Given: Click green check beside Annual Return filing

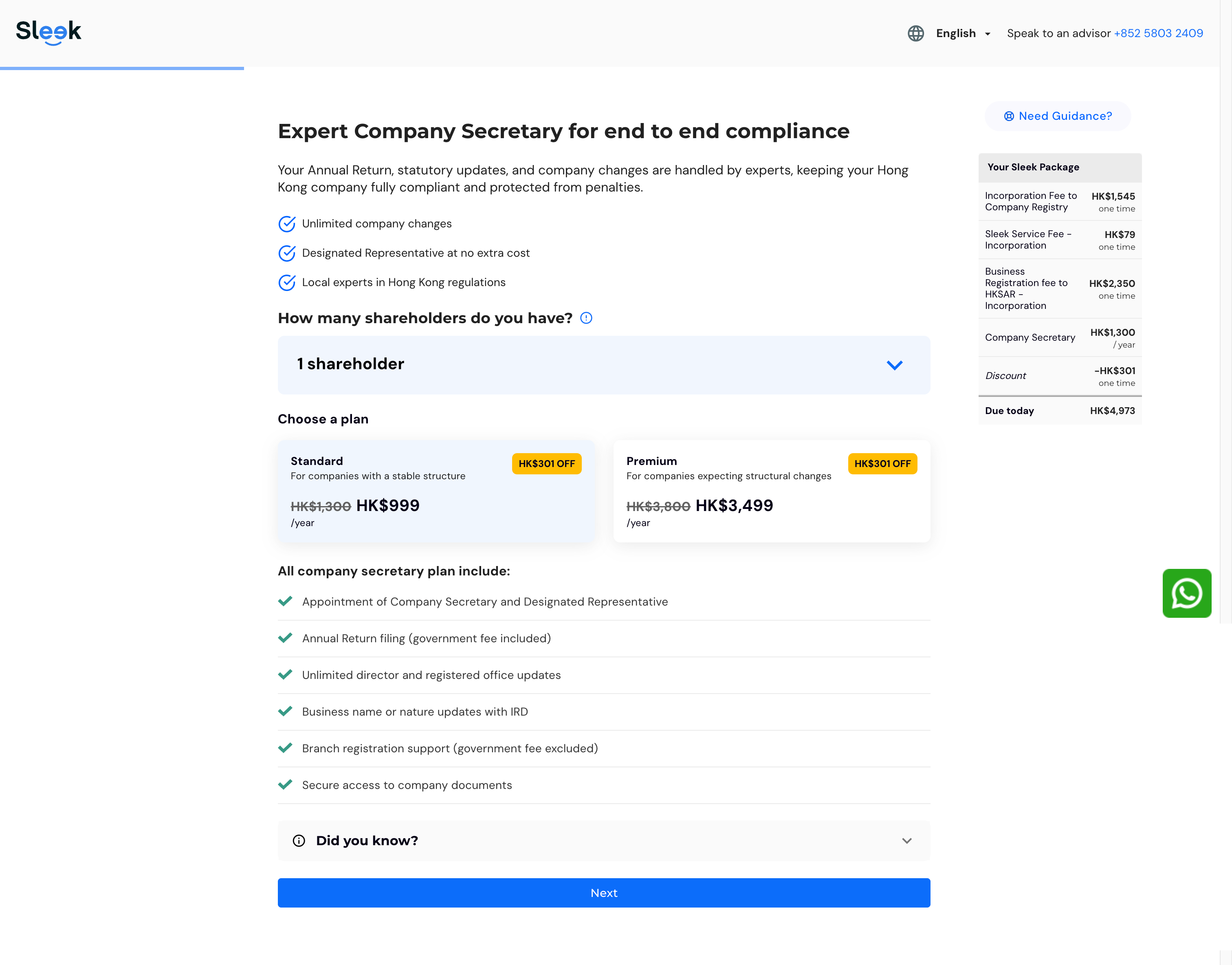Looking at the screenshot, I should 285,638.
